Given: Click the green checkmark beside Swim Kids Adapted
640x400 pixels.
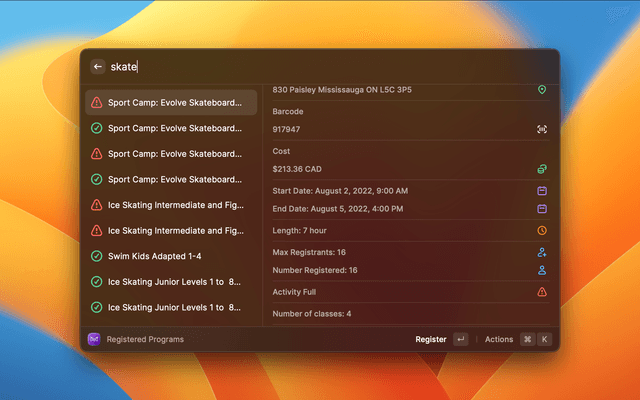Looking at the screenshot, I should tap(96, 256).
